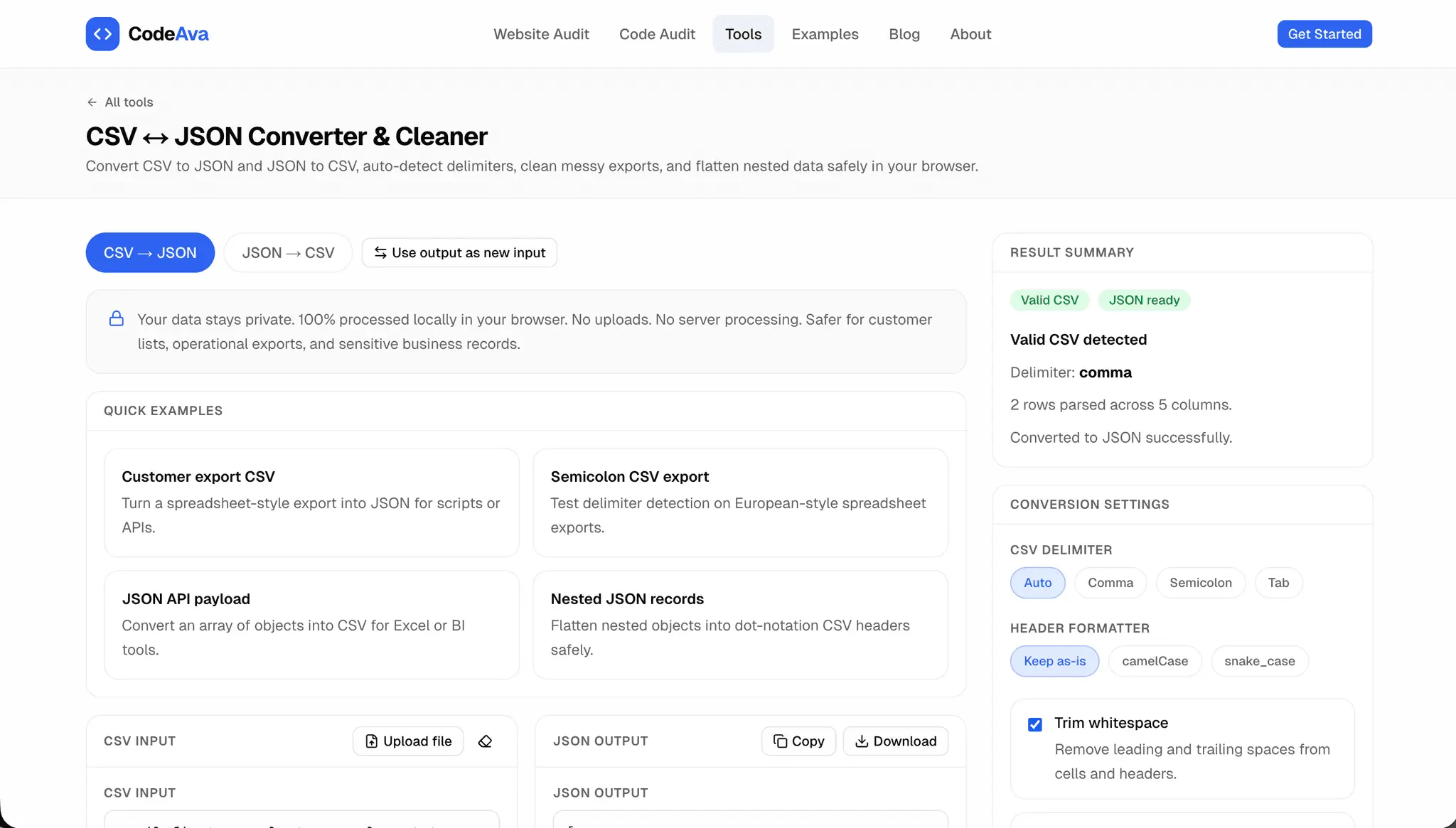Click Use output as new input
This screenshot has height=828, width=1456.
pyautogui.click(x=459, y=253)
